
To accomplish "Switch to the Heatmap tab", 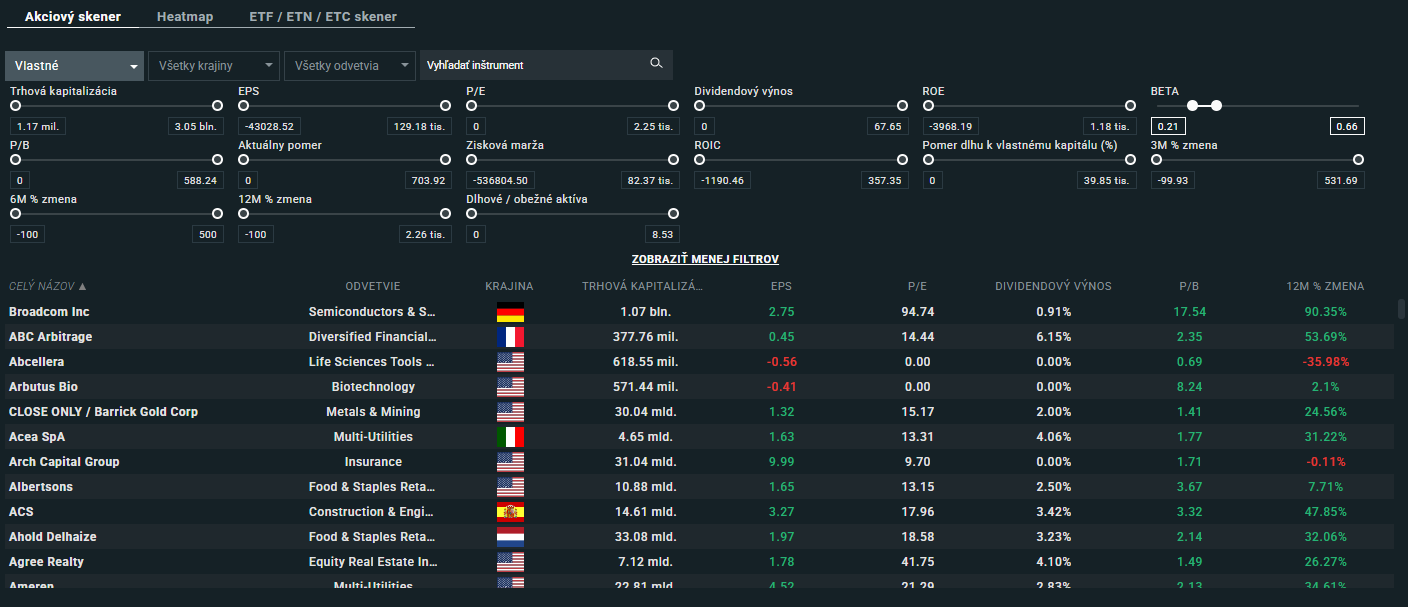I will coord(185,17).
